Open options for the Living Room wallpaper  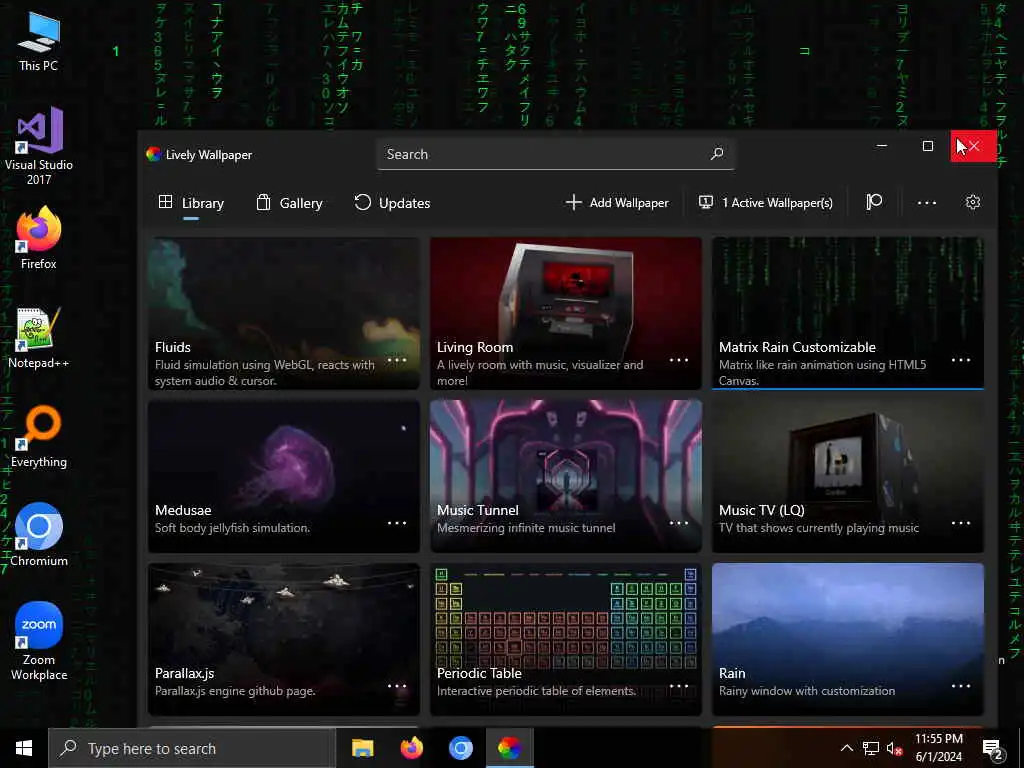679,360
